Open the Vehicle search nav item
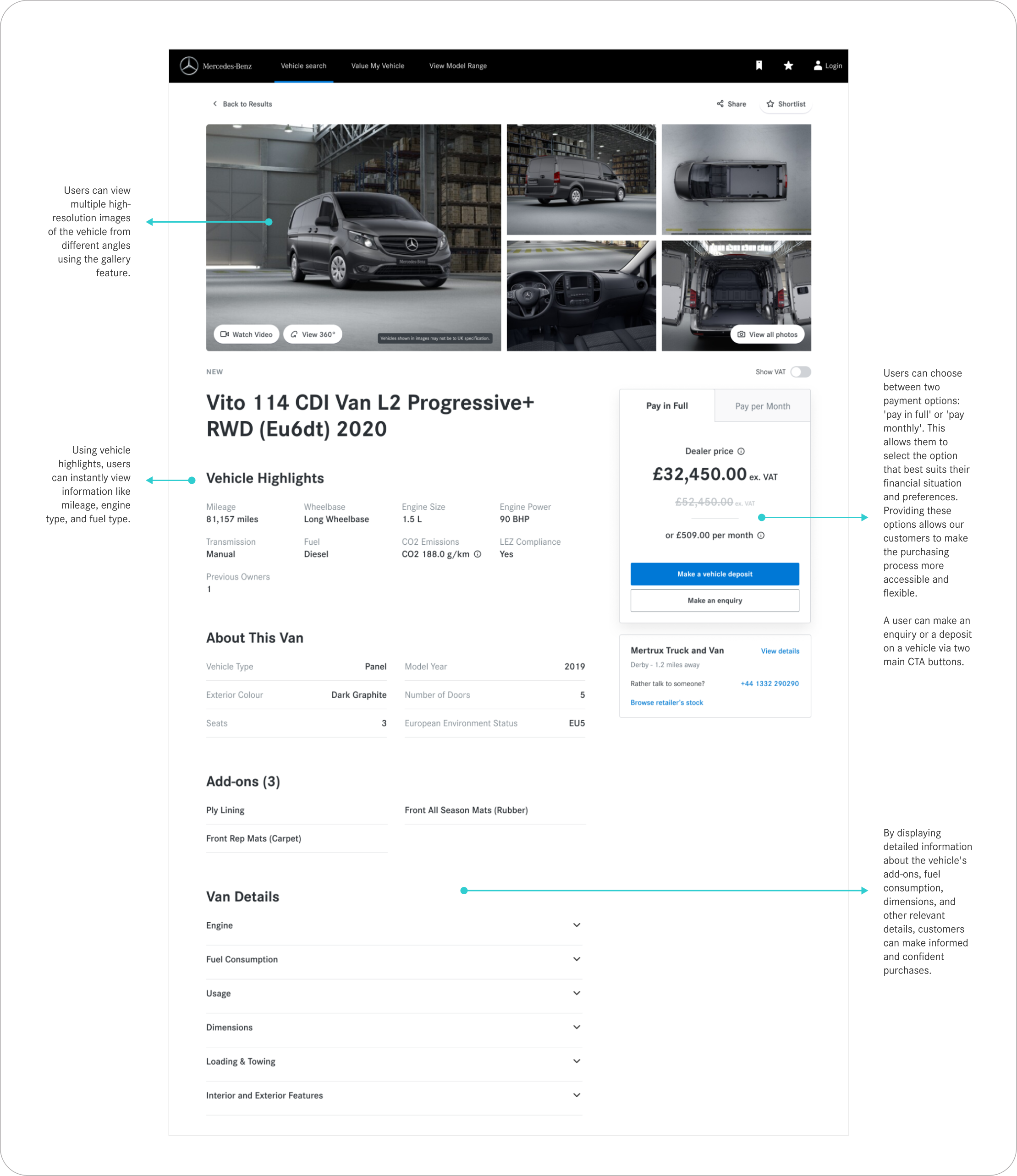Screen dimensions: 1017x1176 [304, 66]
